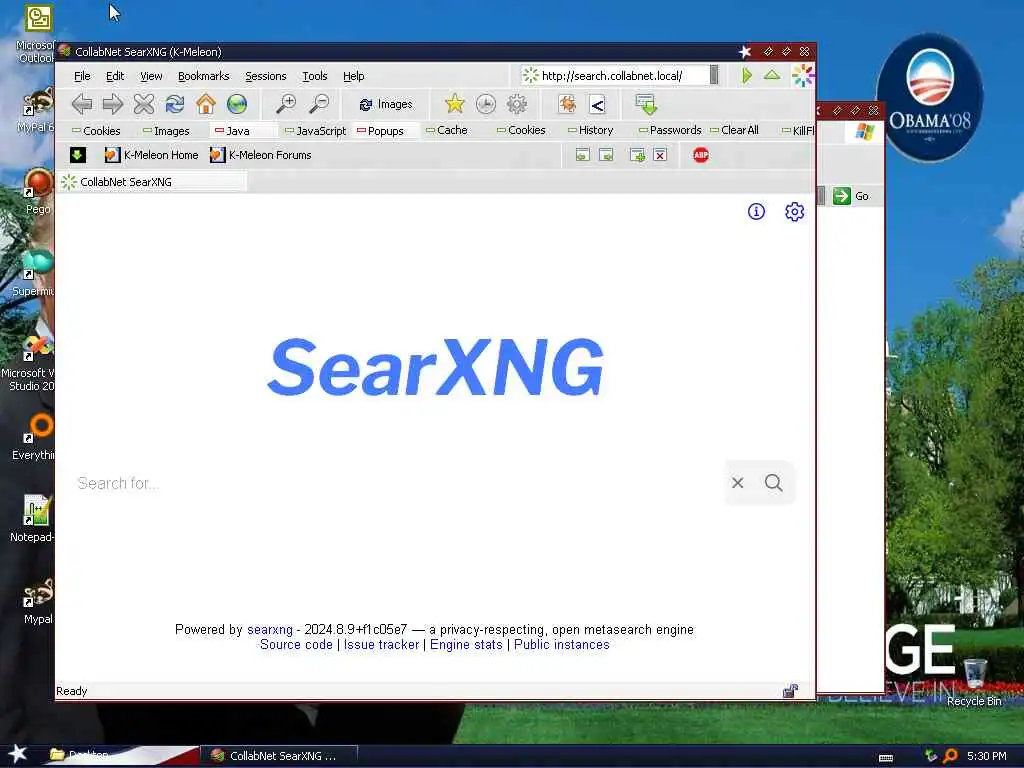The image size is (1024, 768).
Task: Open K-Meleon Forums bookmark
Action: click(x=261, y=155)
